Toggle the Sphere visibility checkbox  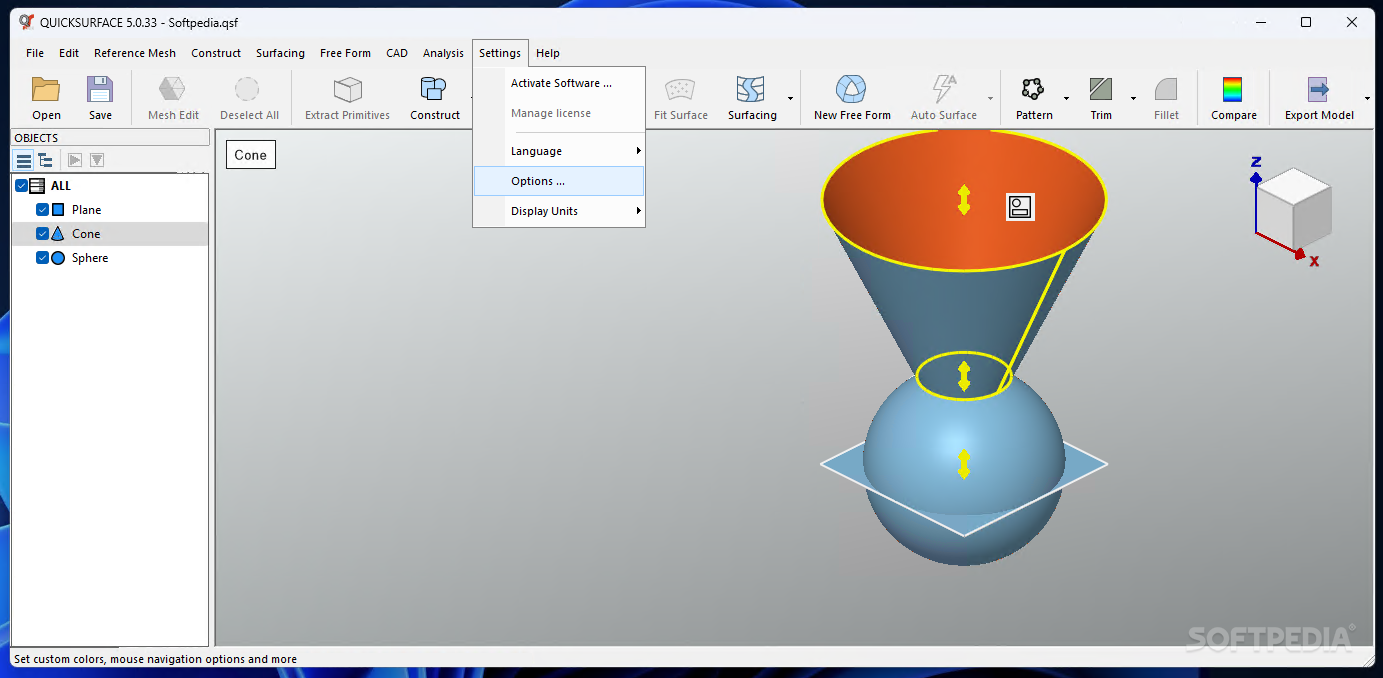click(x=42, y=258)
